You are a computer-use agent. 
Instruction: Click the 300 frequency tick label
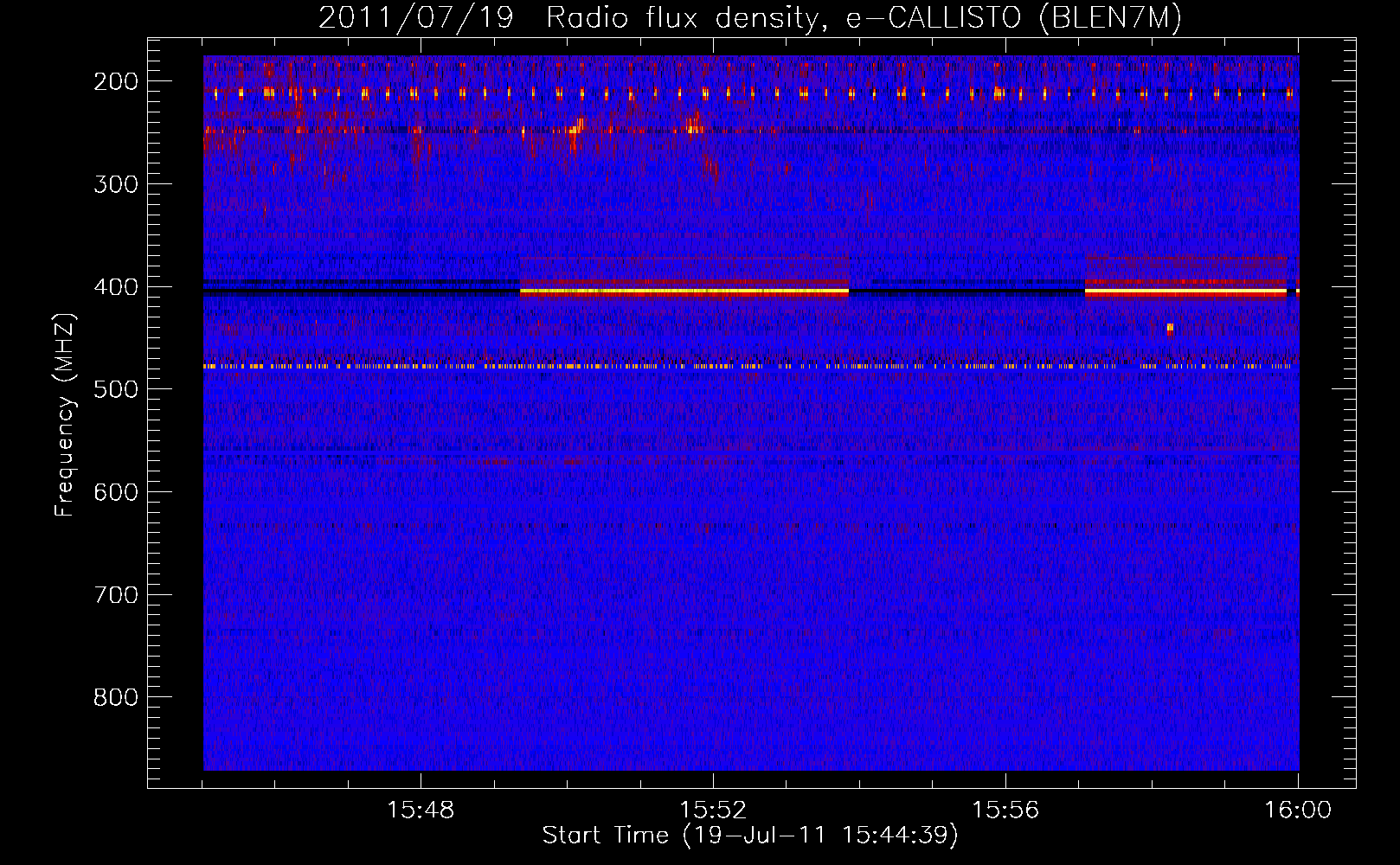pyautogui.click(x=115, y=183)
